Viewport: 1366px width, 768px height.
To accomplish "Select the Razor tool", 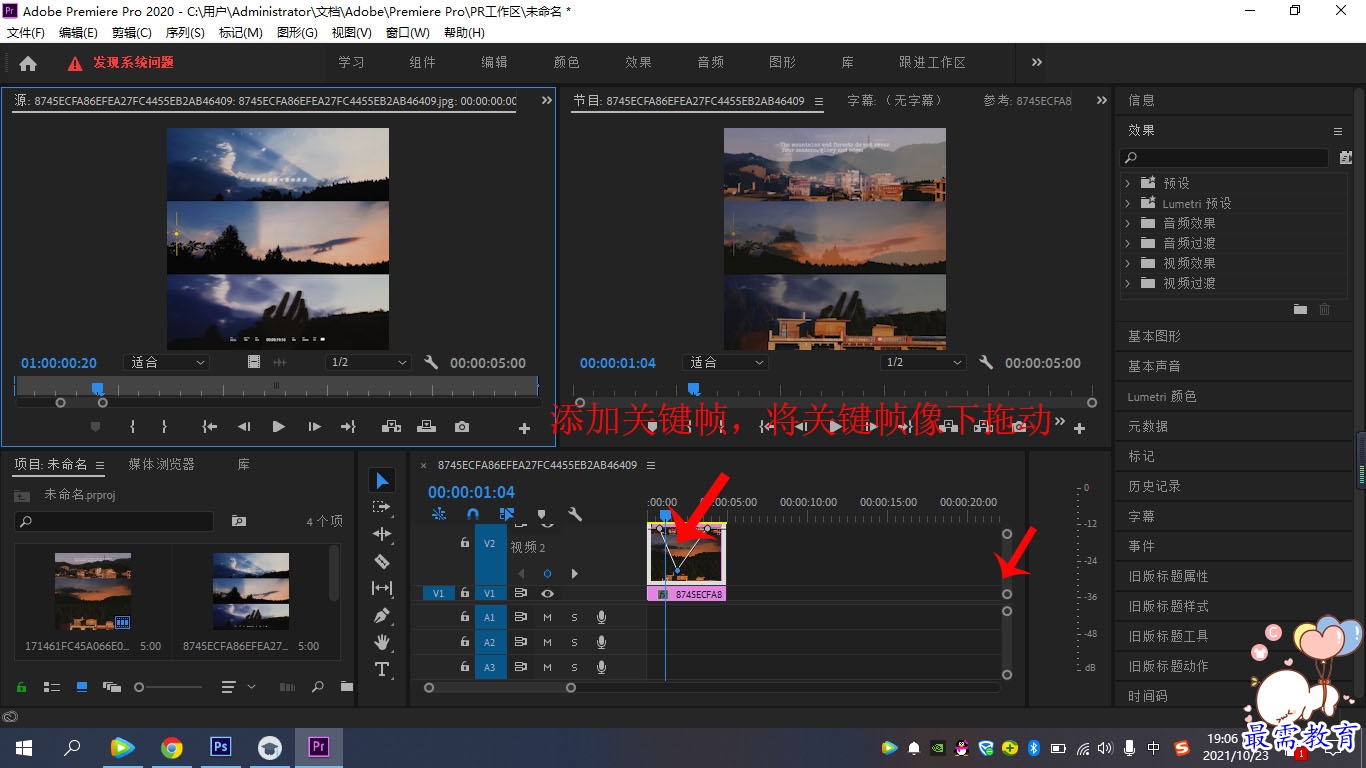I will [x=382, y=561].
